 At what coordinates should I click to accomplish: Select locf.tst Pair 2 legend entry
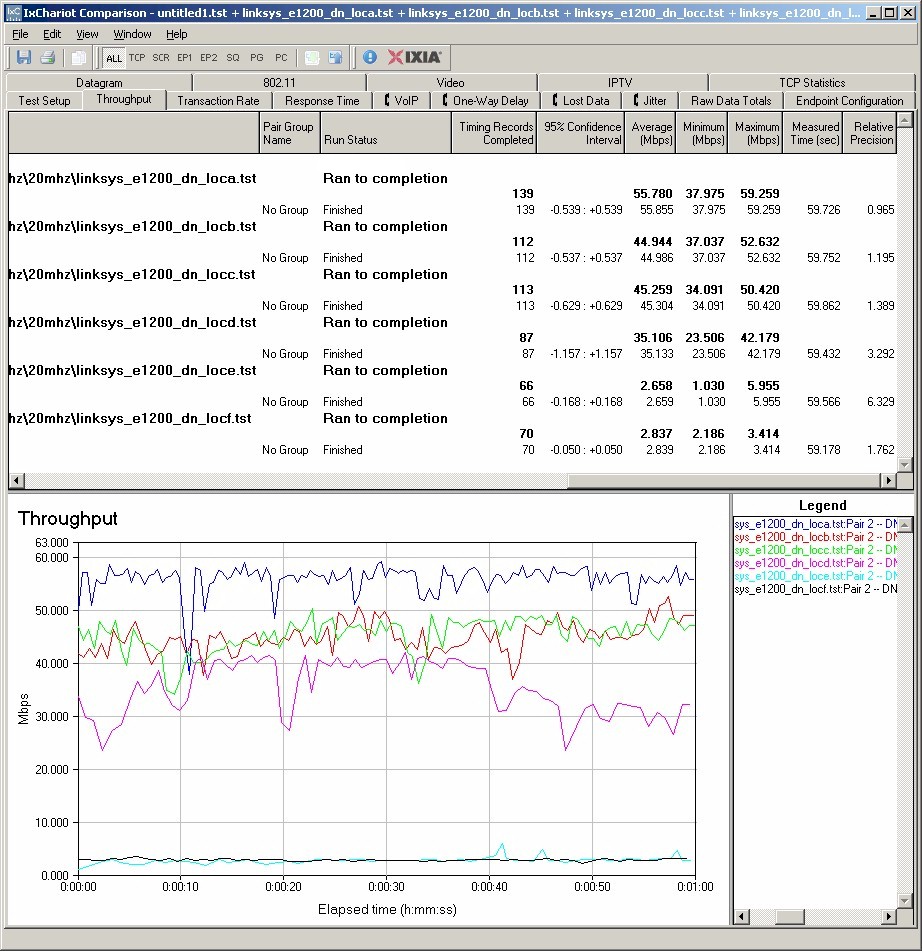(x=815, y=589)
